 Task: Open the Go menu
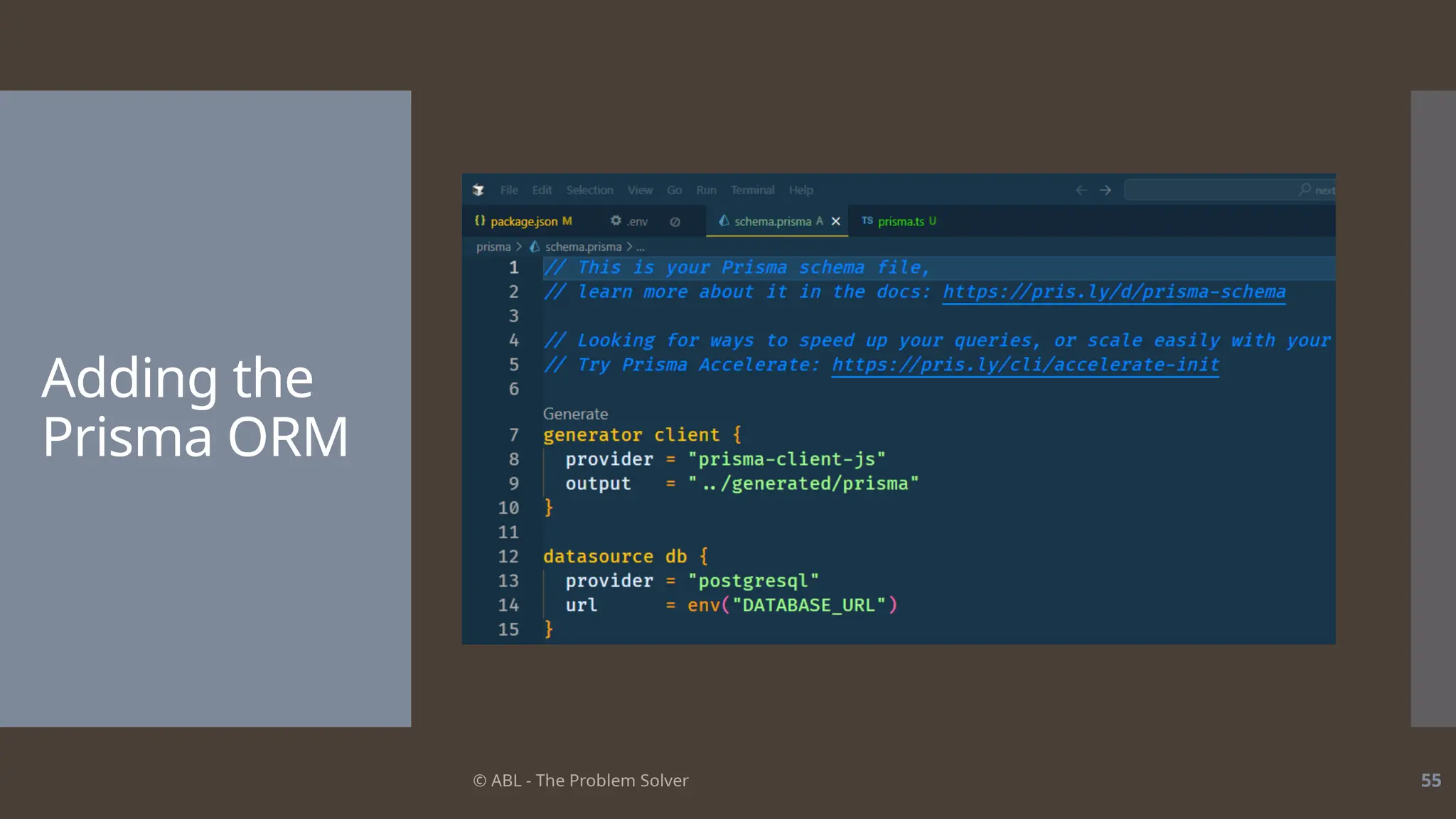(x=674, y=190)
